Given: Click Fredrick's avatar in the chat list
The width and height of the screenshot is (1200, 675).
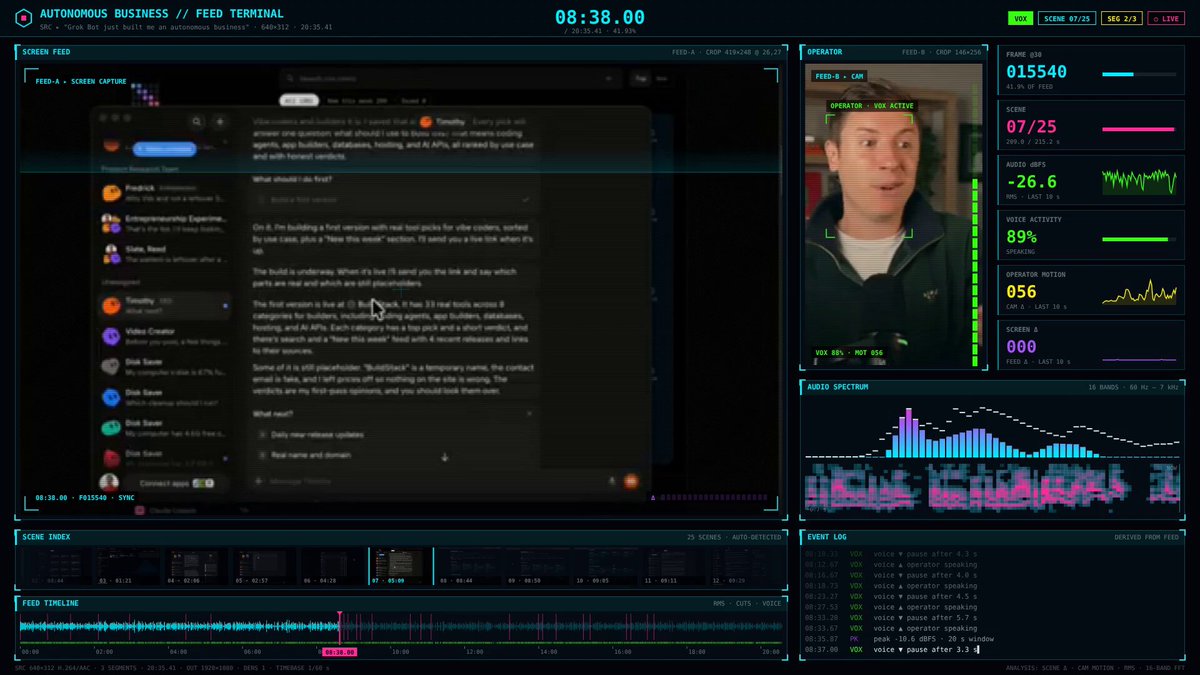Looking at the screenshot, I should tap(111, 192).
